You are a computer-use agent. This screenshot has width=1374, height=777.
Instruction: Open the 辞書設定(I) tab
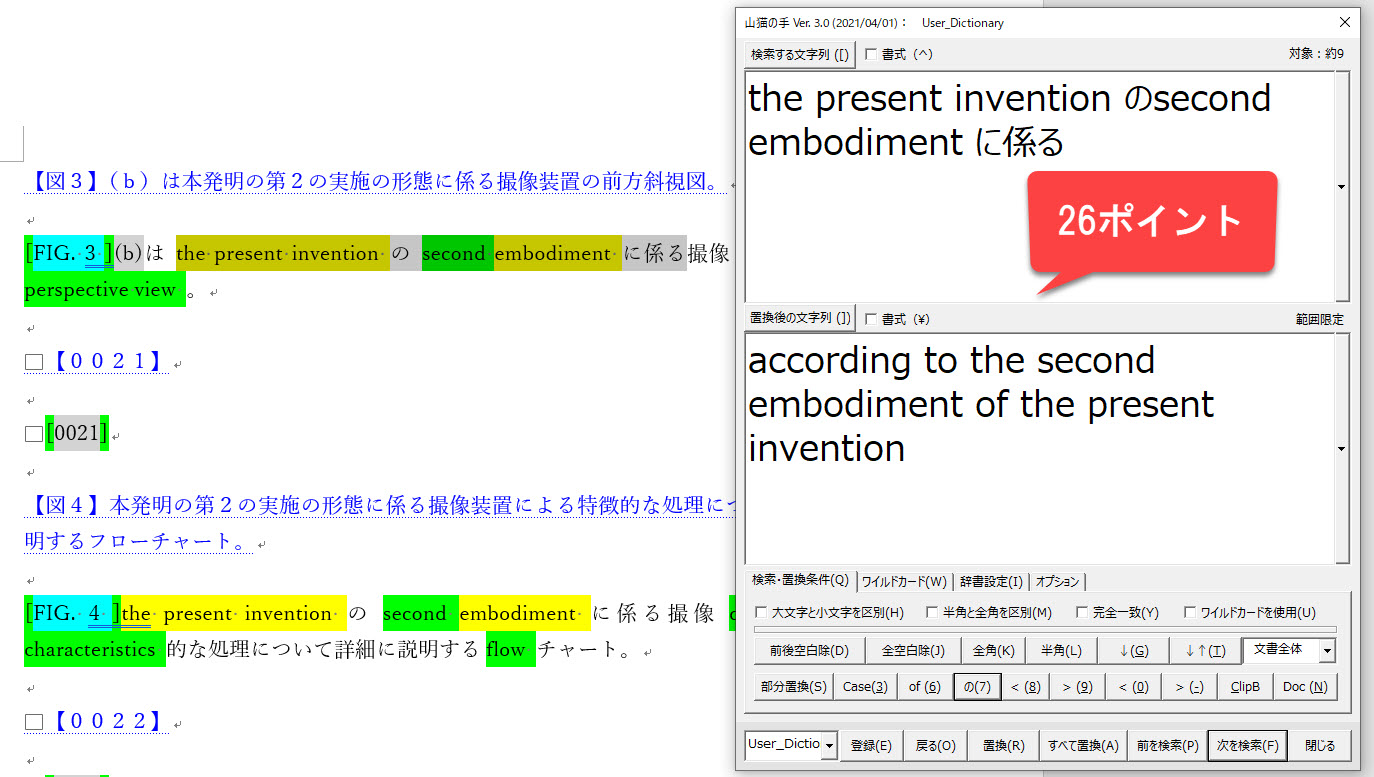tap(991, 581)
